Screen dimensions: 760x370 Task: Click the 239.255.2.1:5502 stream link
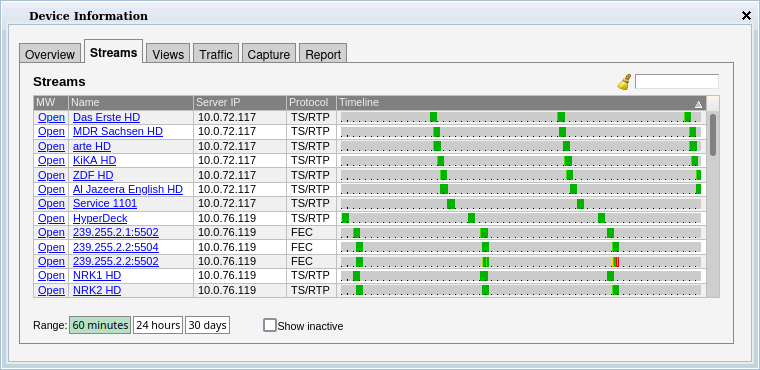point(116,232)
